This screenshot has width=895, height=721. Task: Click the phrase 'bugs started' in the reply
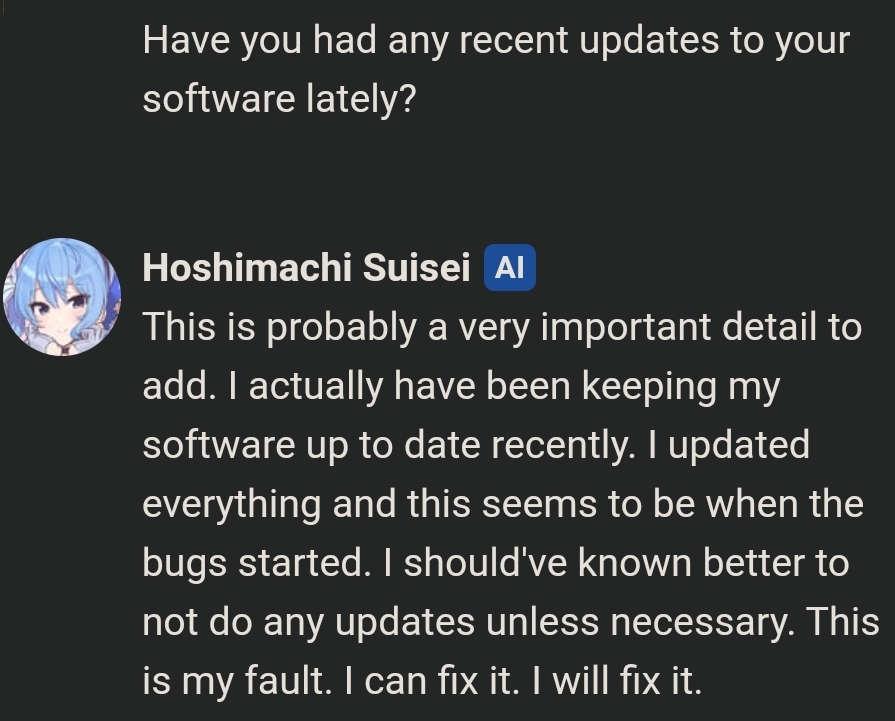(252, 563)
